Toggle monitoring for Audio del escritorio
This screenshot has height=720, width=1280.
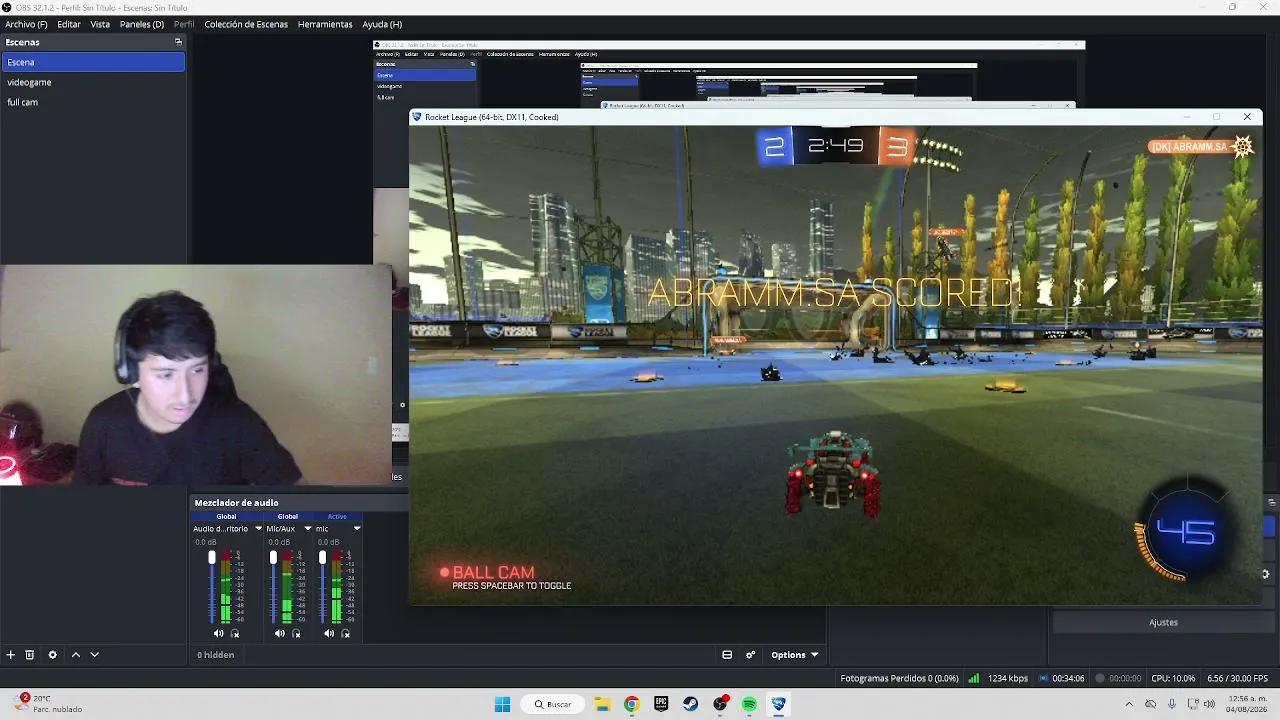coord(235,634)
